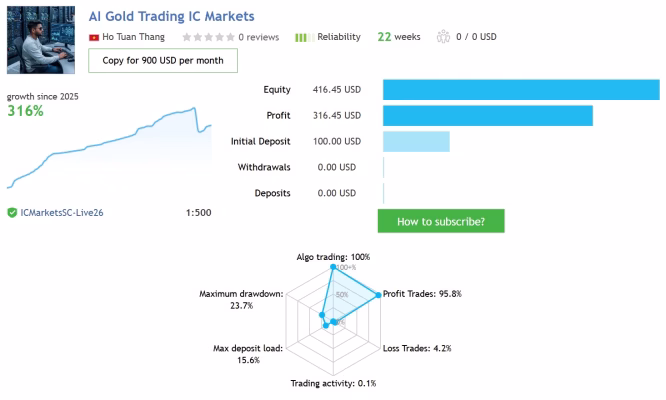666x400 pixels.
Task: Click the Profit Trades radar point
Action: 378,295
